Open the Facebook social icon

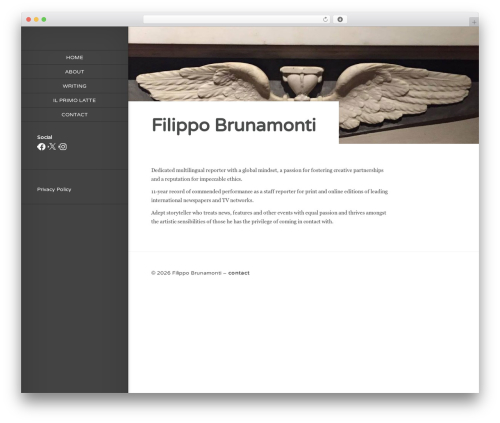tap(41, 147)
